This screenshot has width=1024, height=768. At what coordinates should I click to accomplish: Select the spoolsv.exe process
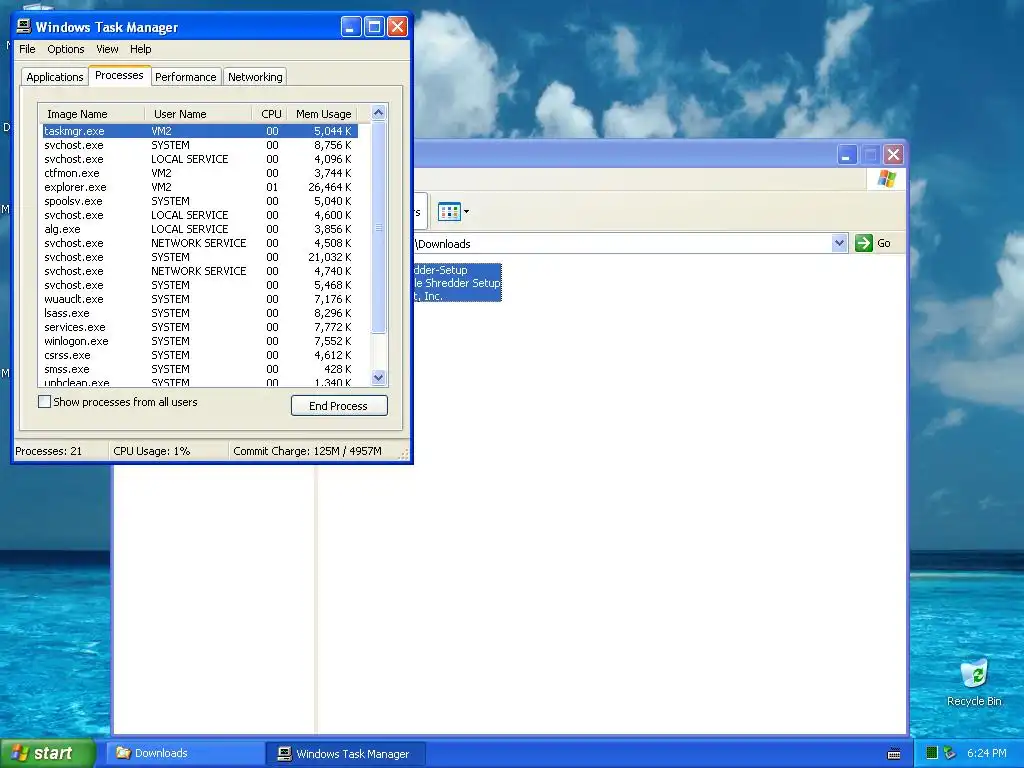tap(200, 201)
